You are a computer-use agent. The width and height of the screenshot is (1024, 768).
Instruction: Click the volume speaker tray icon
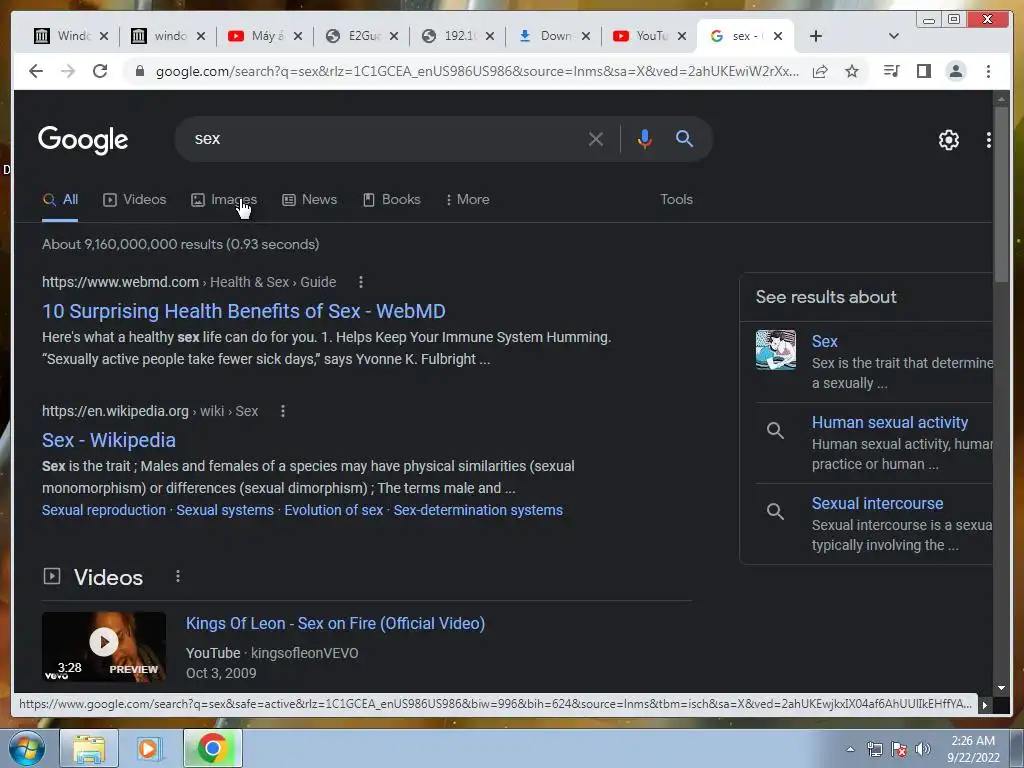coord(923,749)
